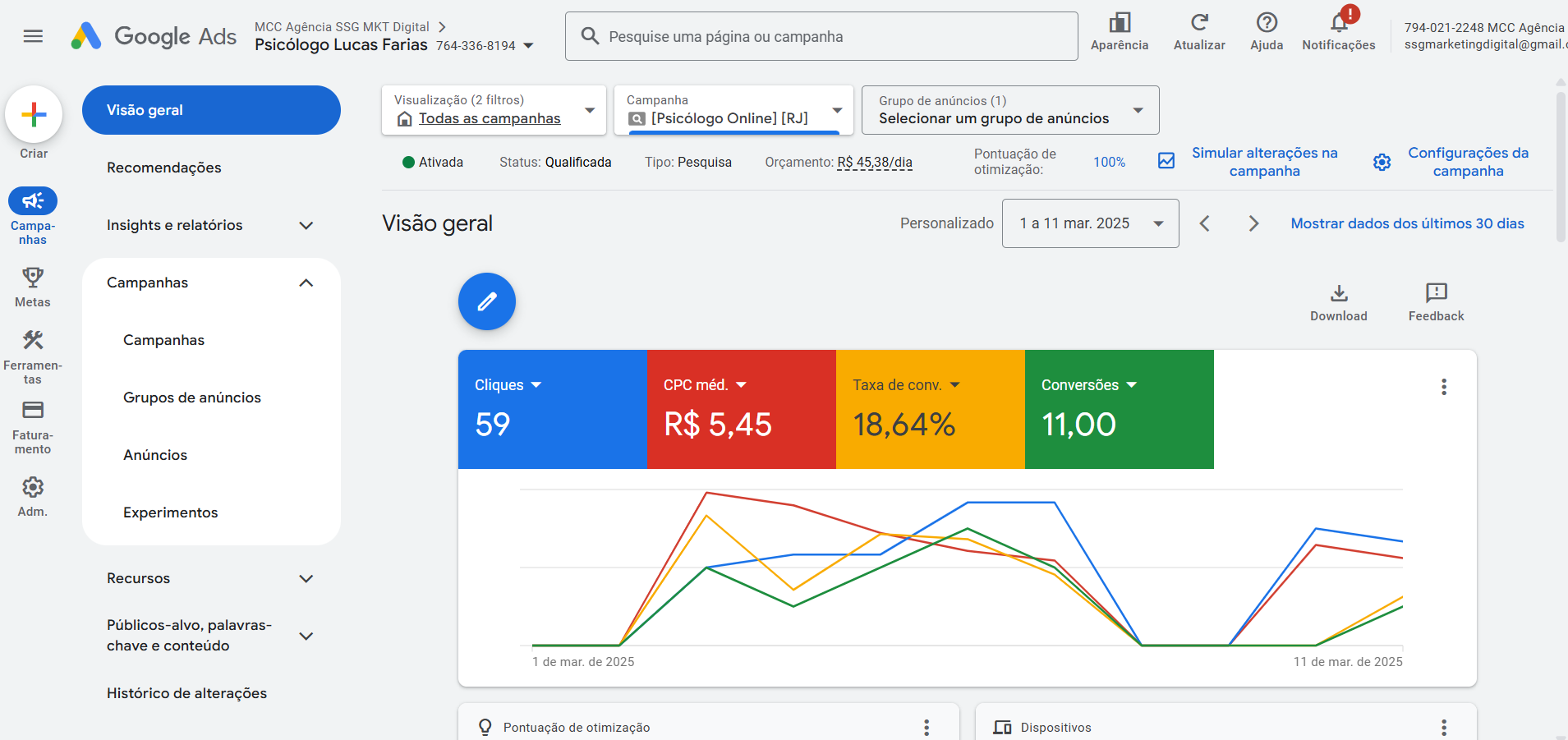The width and height of the screenshot is (1568, 740).
Task: Open Recomendações page
Action: (164, 168)
